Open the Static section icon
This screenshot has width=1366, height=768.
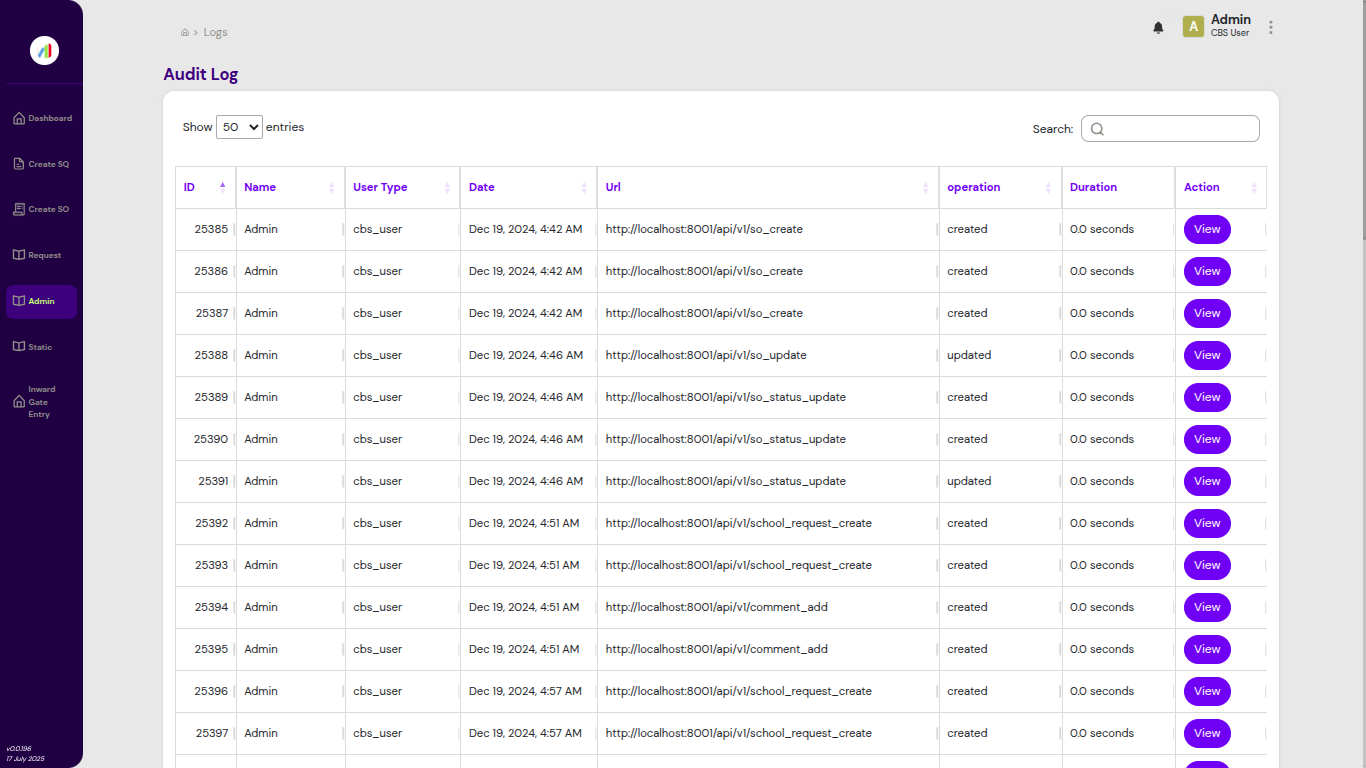point(17,346)
